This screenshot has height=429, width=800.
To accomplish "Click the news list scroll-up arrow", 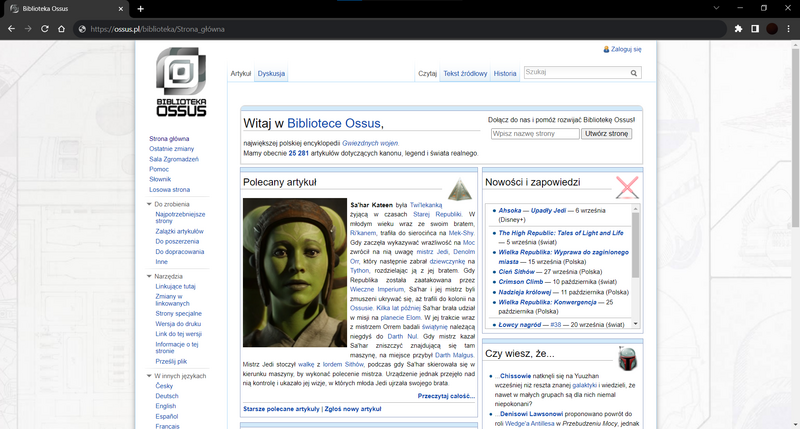I will tap(636, 209).
